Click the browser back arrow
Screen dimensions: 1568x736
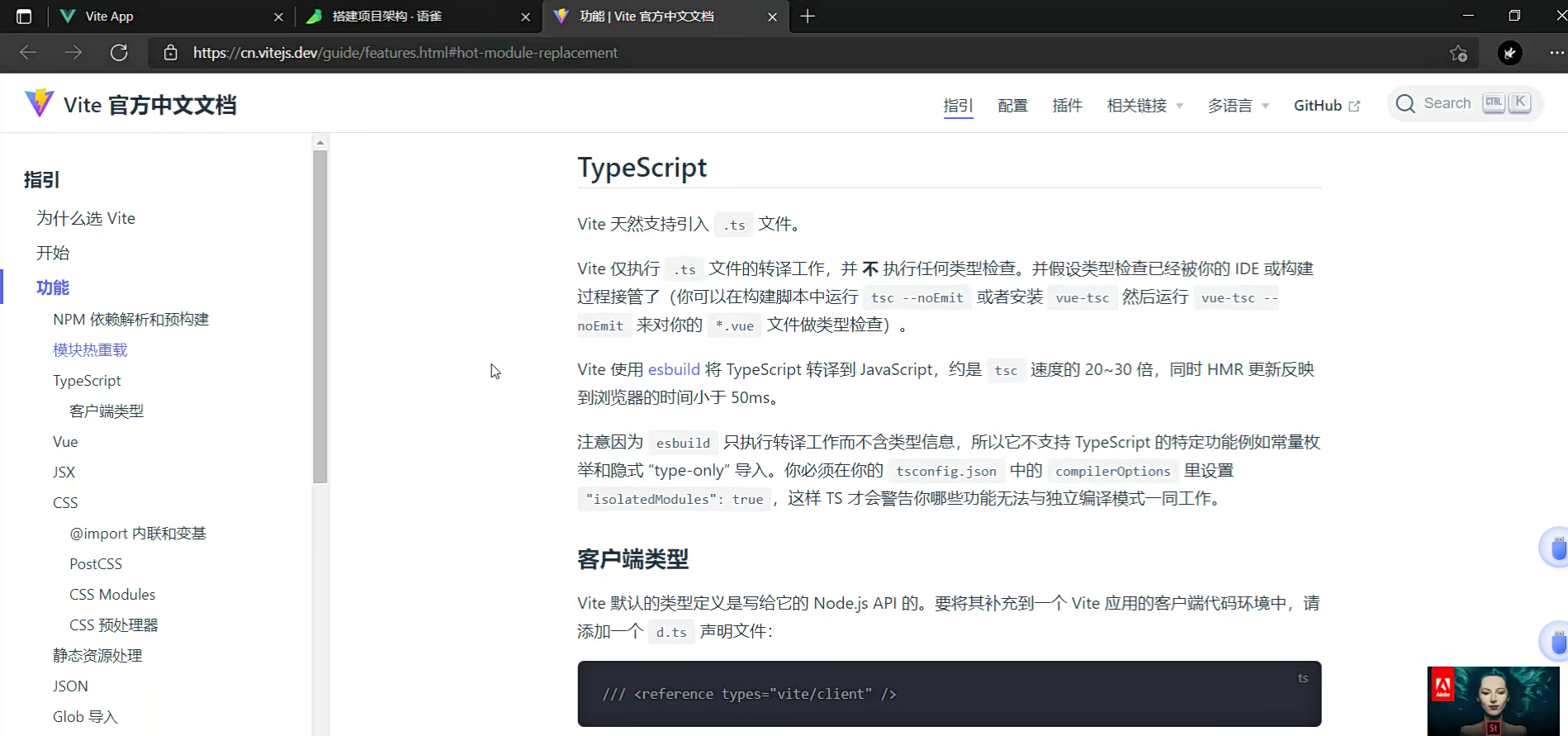click(28, 53)
